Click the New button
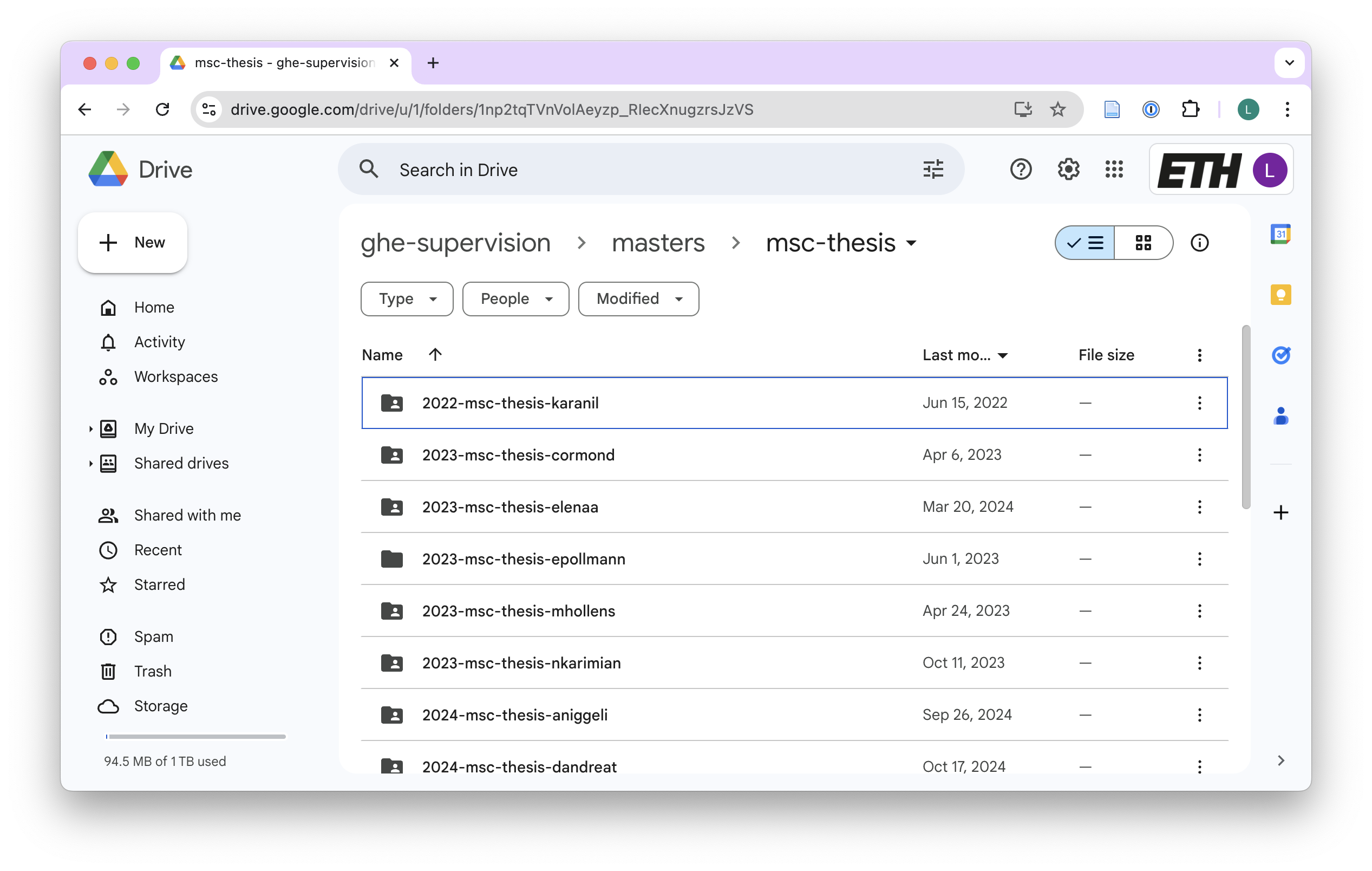This screenshot has width=1372, height=871. click(x=133, y=243)
